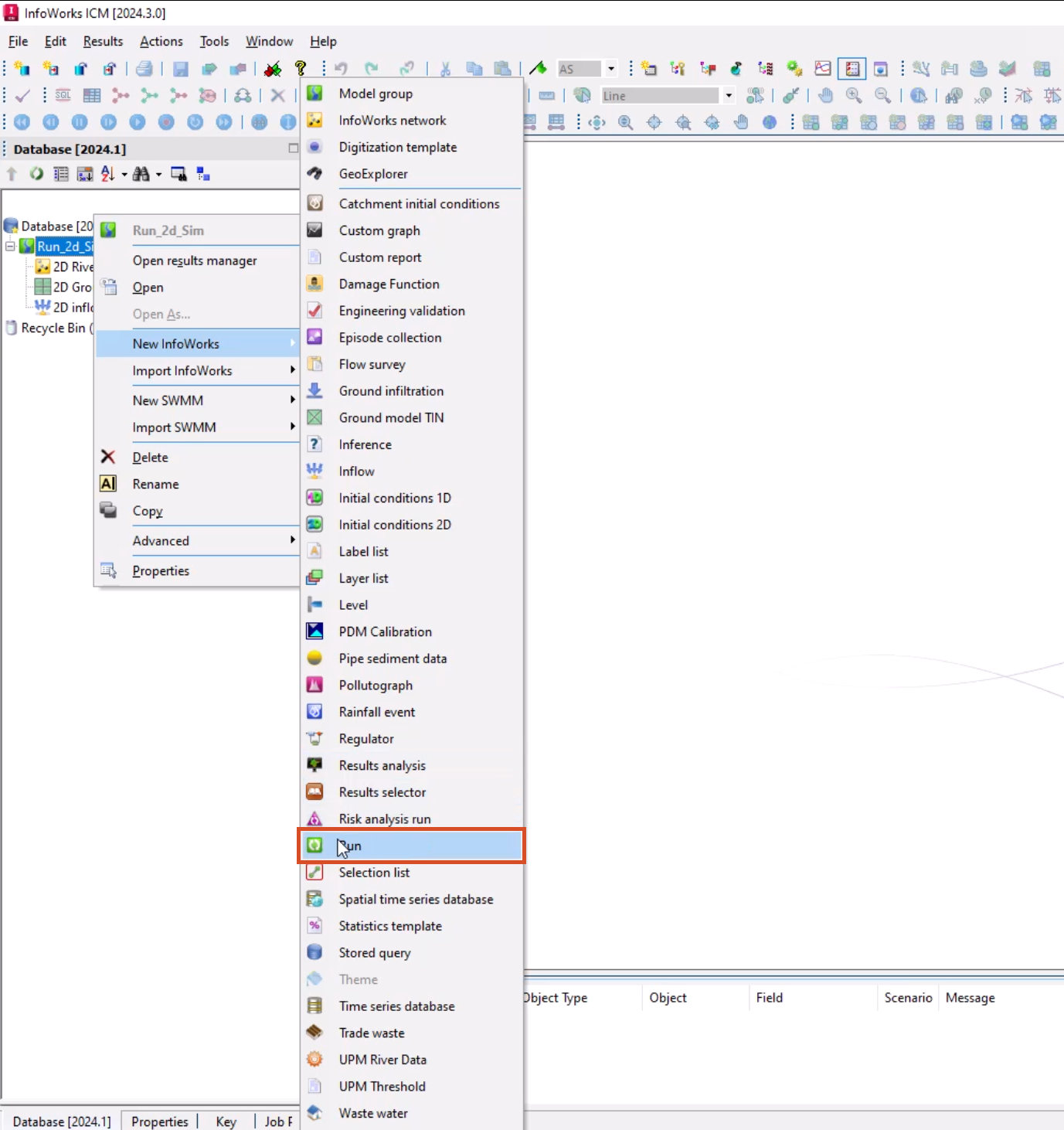Open the Line type dropdown

(729, 95)
